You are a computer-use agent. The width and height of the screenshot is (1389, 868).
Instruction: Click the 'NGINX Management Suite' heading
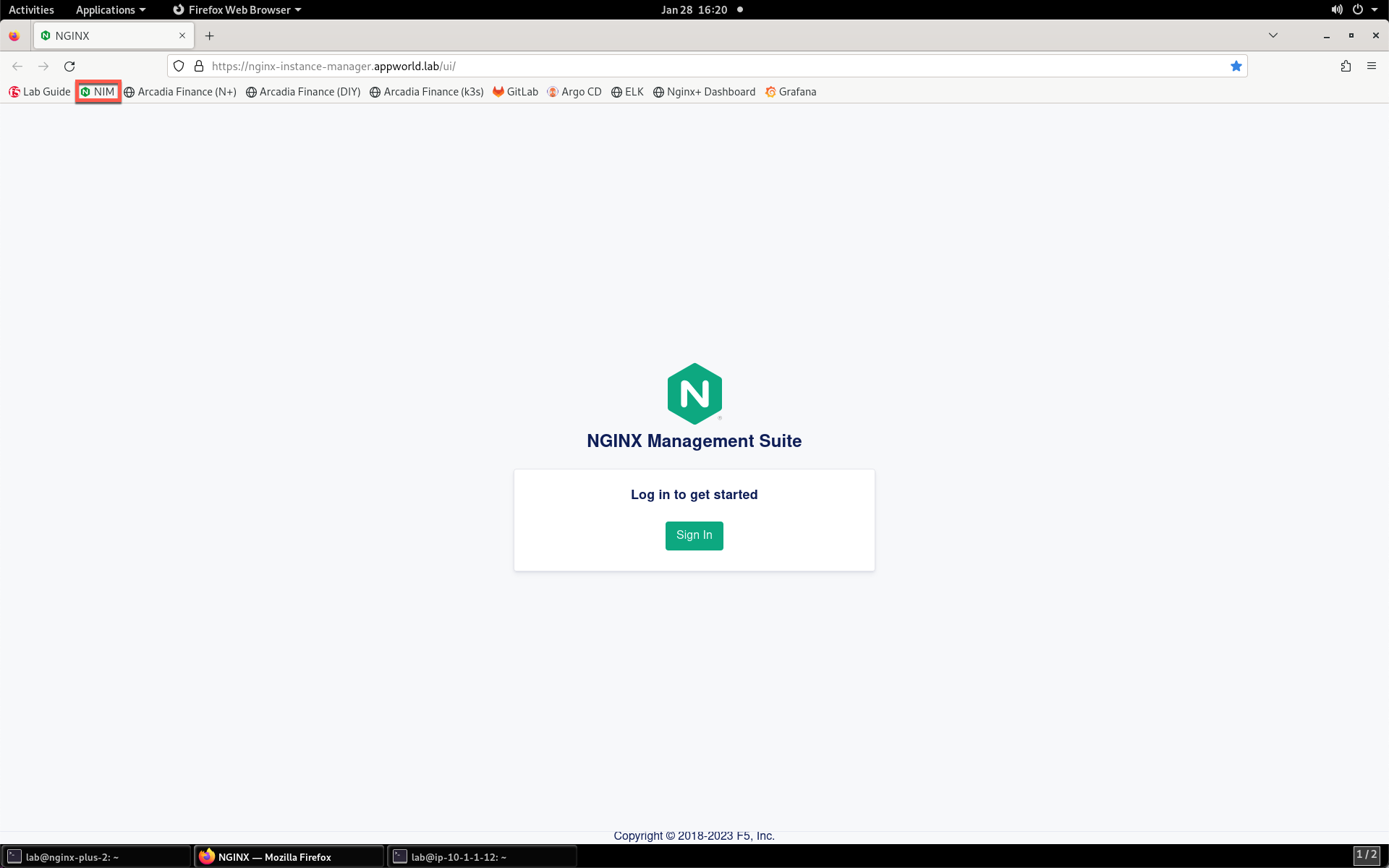click(694, 441)
